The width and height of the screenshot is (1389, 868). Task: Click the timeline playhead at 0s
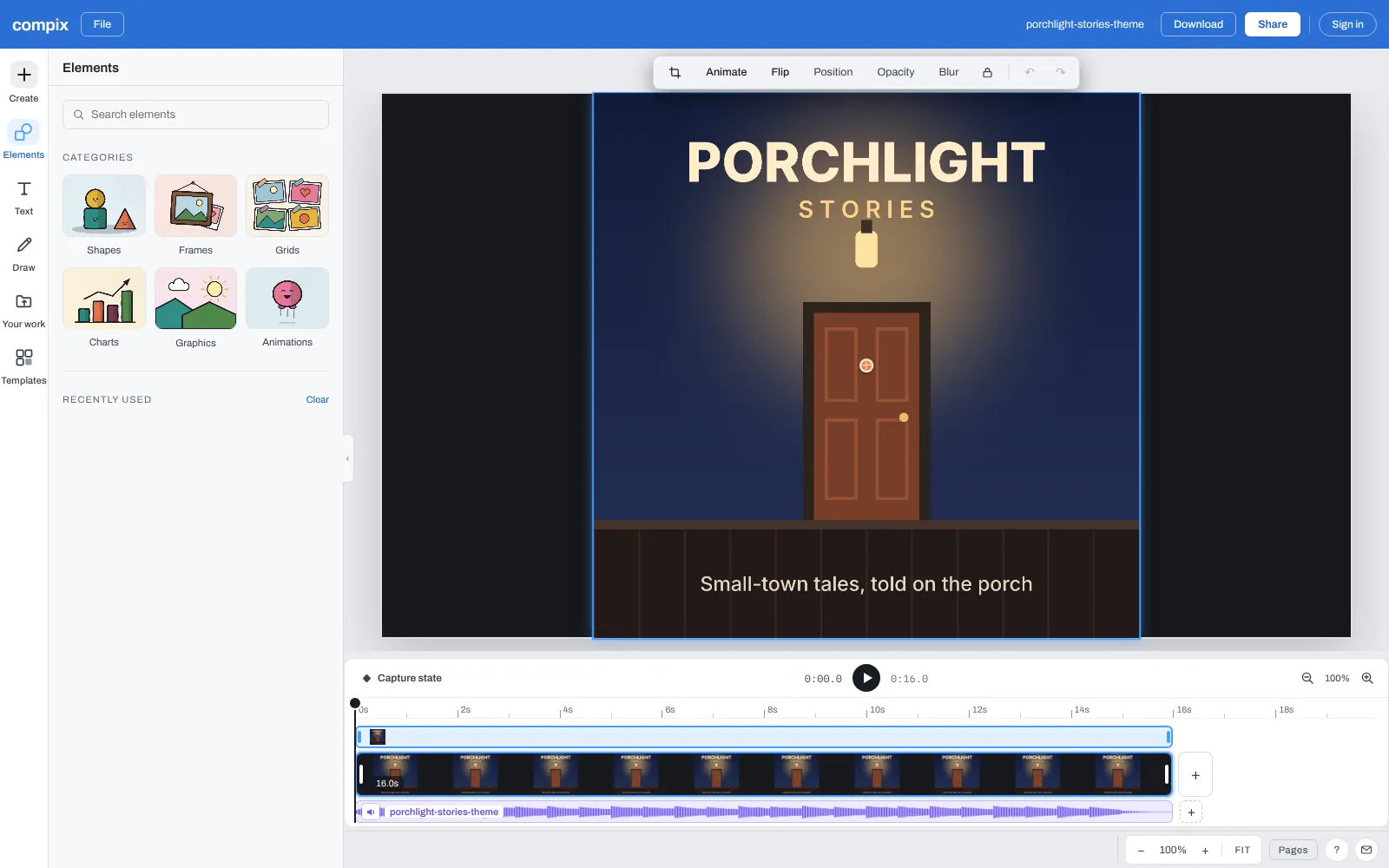pos(355,703)
